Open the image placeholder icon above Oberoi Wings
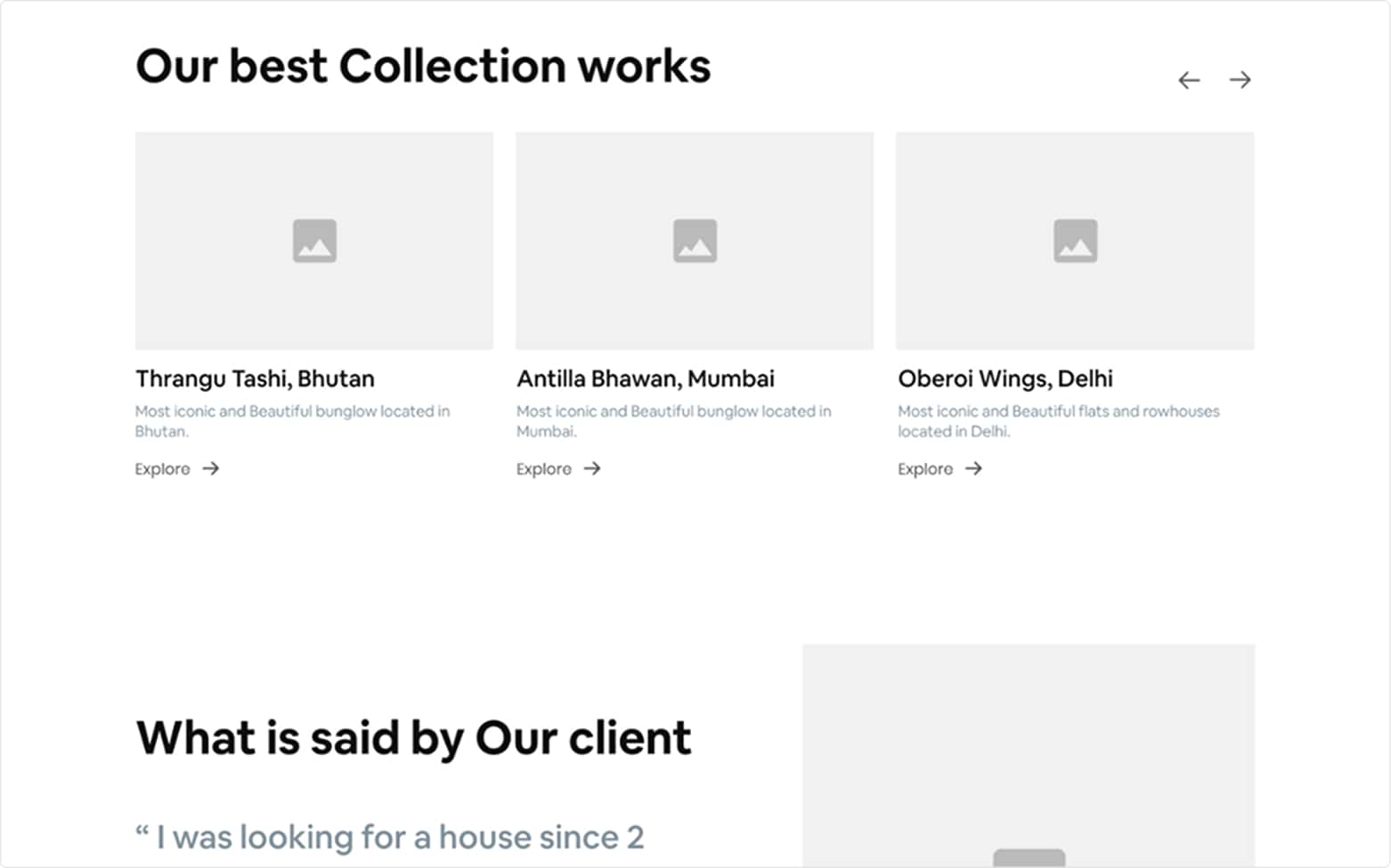Image resolution: width=1391 pixels, height=868 pixels. (x=1075, y=241)
